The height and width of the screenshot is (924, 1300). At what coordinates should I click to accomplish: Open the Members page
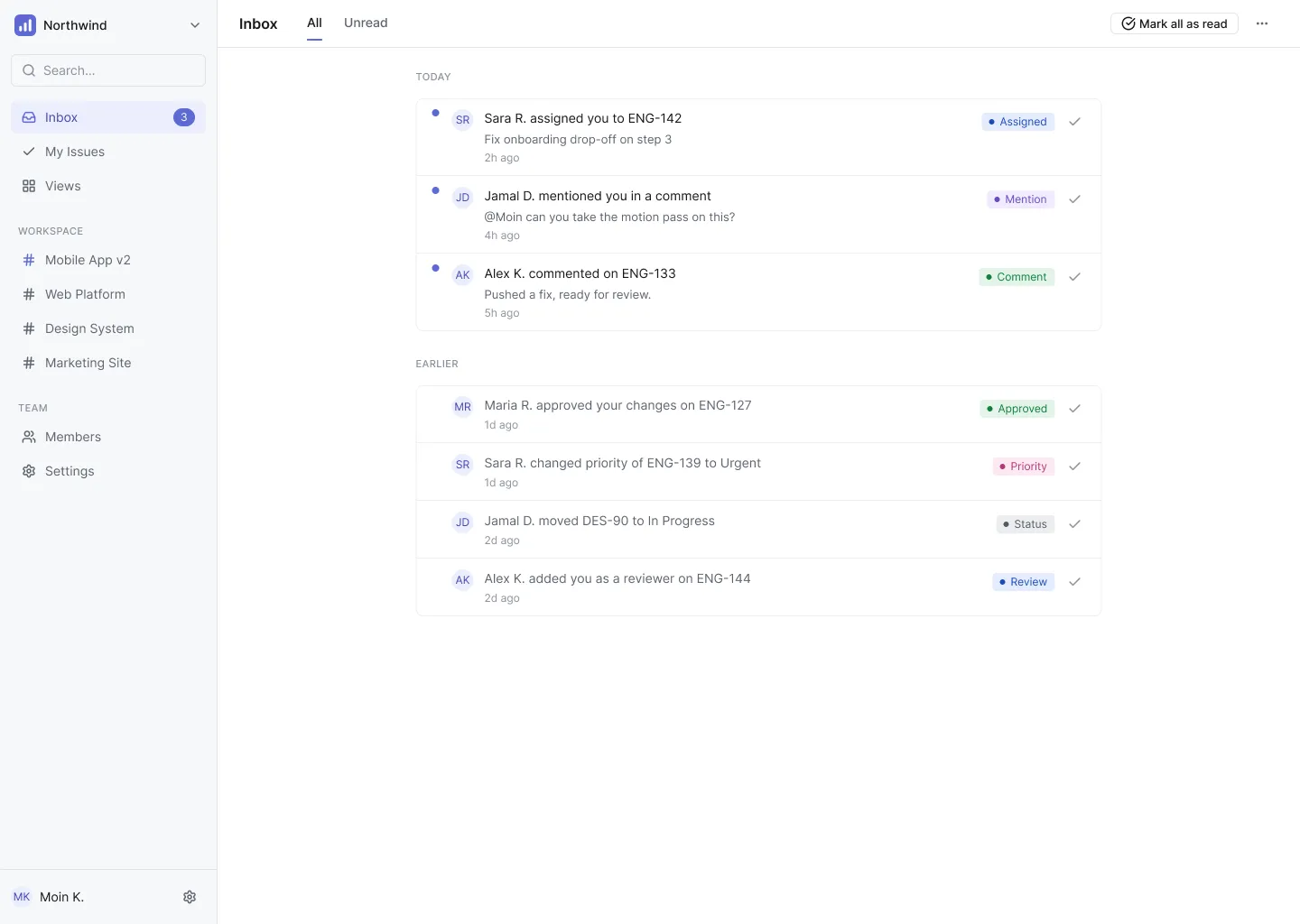[108, 437]
